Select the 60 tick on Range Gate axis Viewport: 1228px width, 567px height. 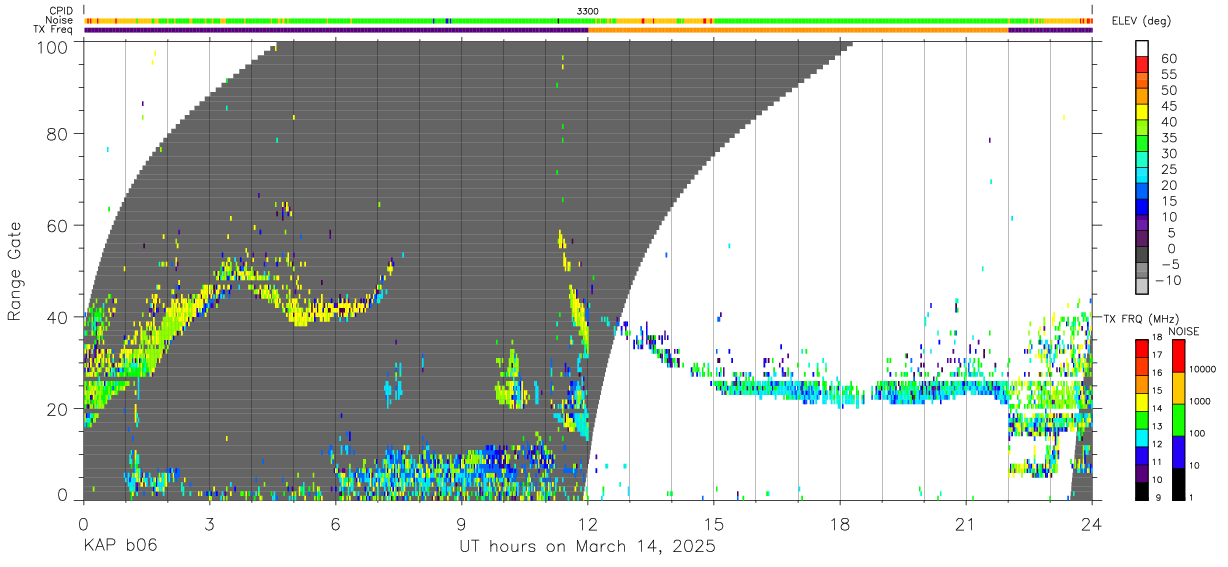pyautogui.click(x=56, y=225)
